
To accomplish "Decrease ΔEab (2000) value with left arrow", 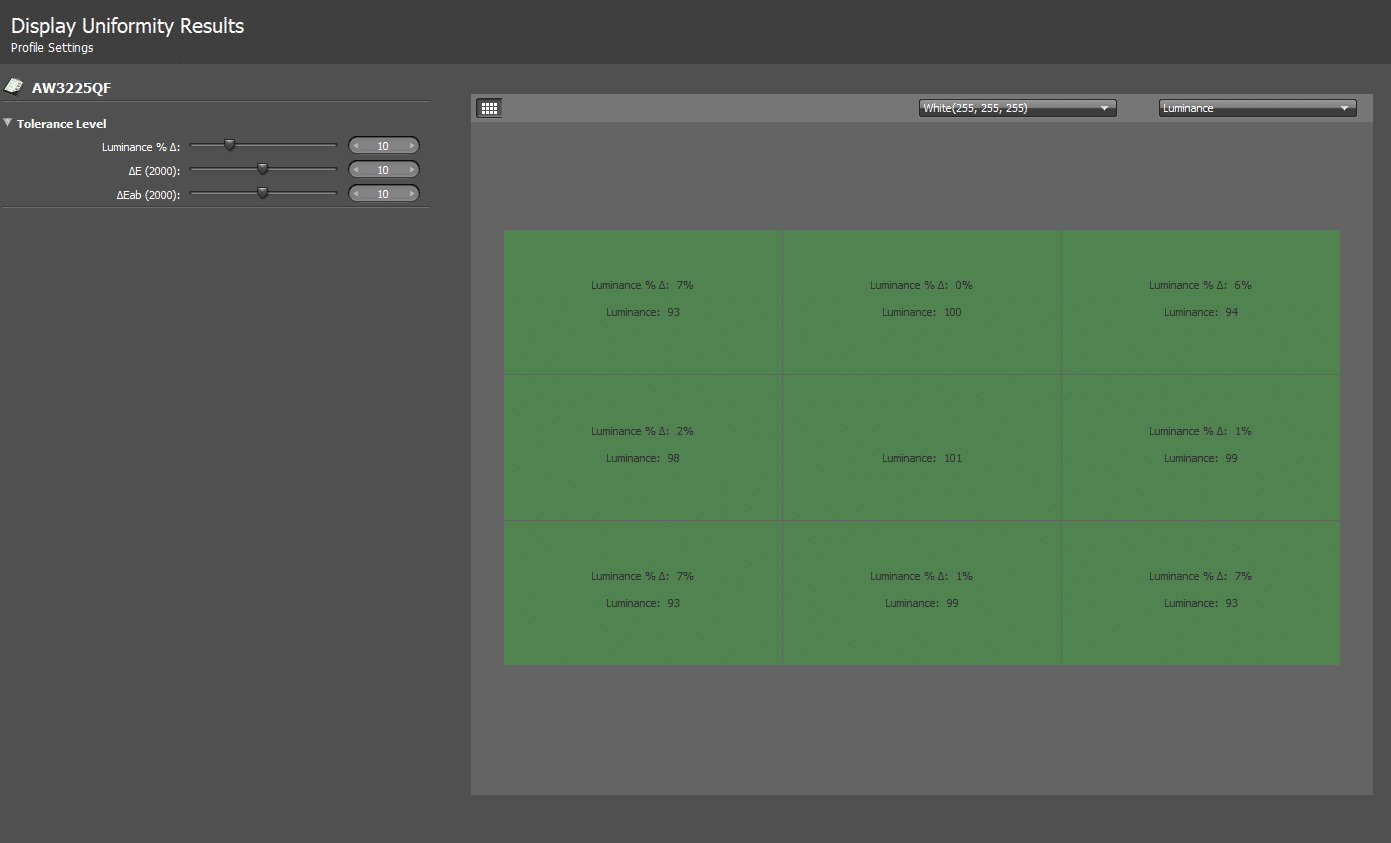I will [x=355, y=194].
